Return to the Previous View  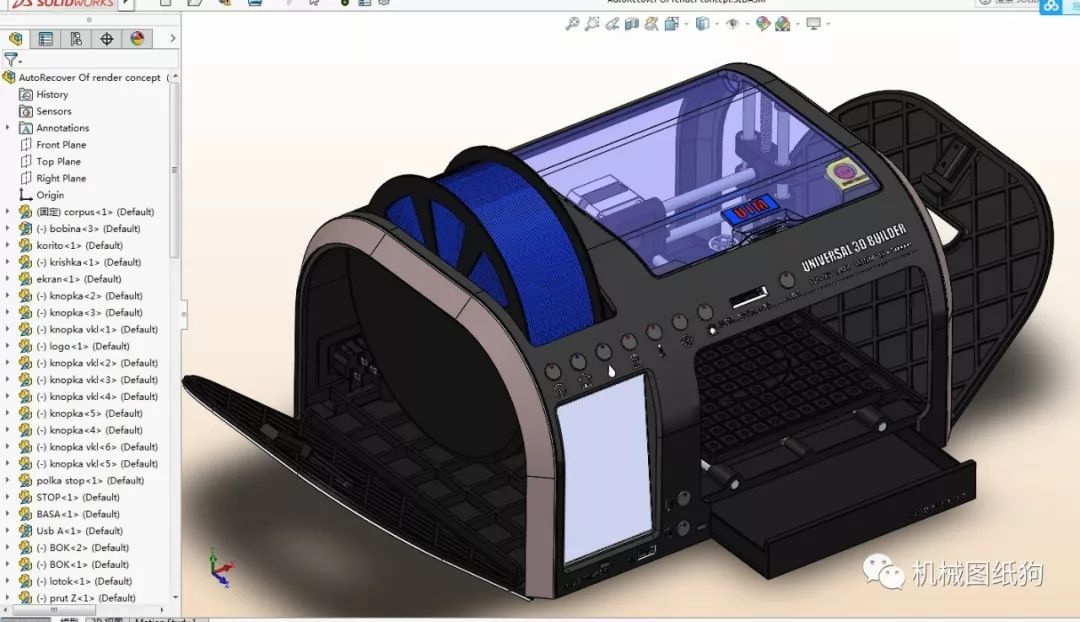(612, 24)
